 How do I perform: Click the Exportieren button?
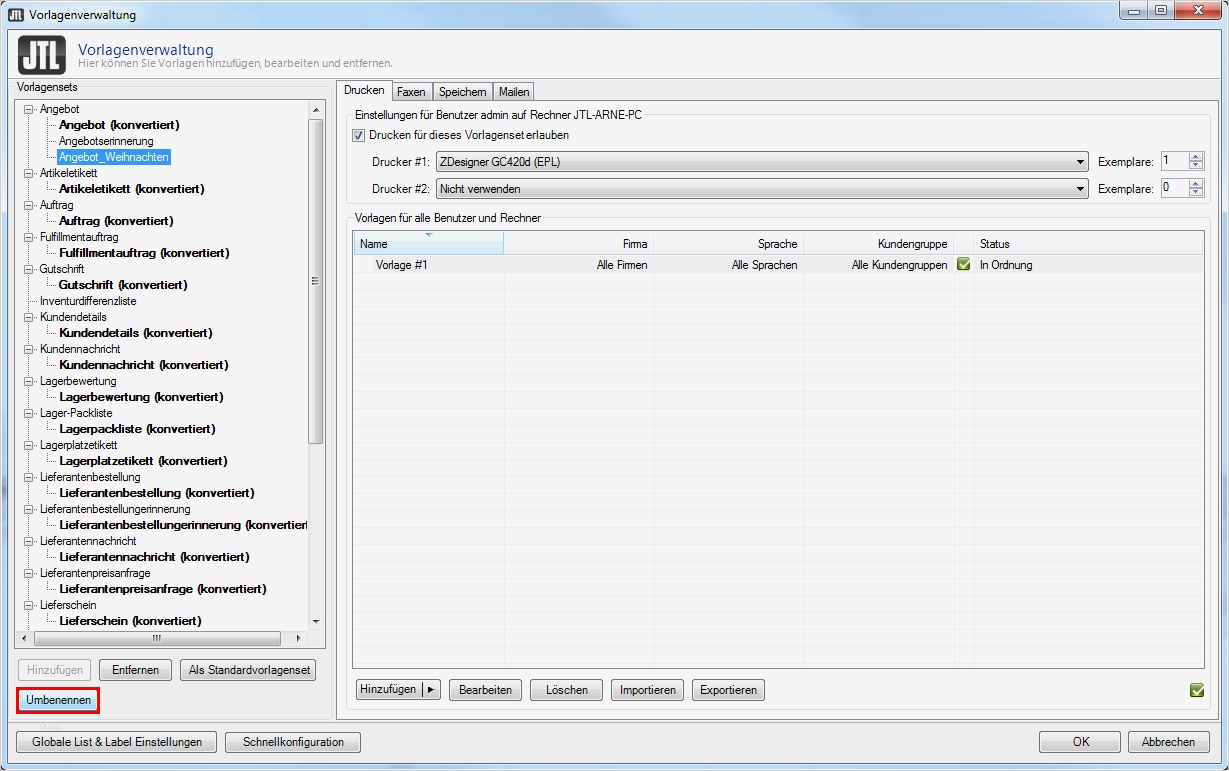point(728,690)
